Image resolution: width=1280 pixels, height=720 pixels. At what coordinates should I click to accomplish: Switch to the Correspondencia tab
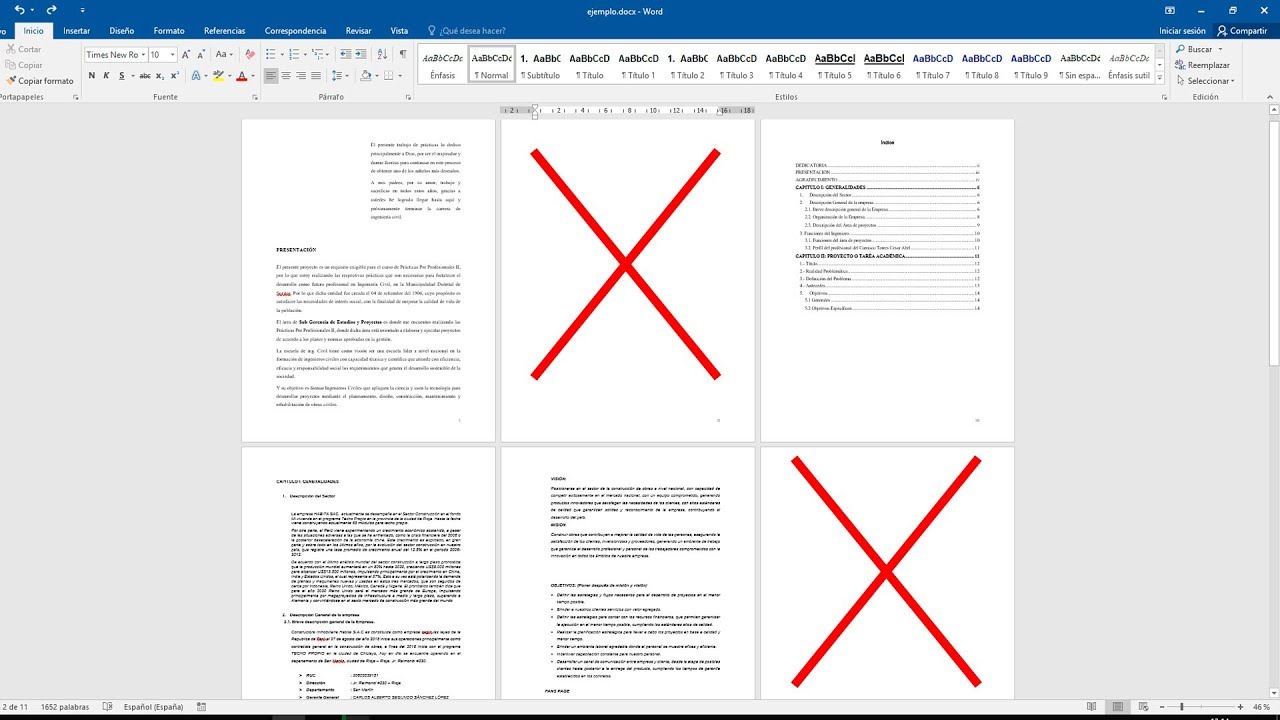pos(295,31)
